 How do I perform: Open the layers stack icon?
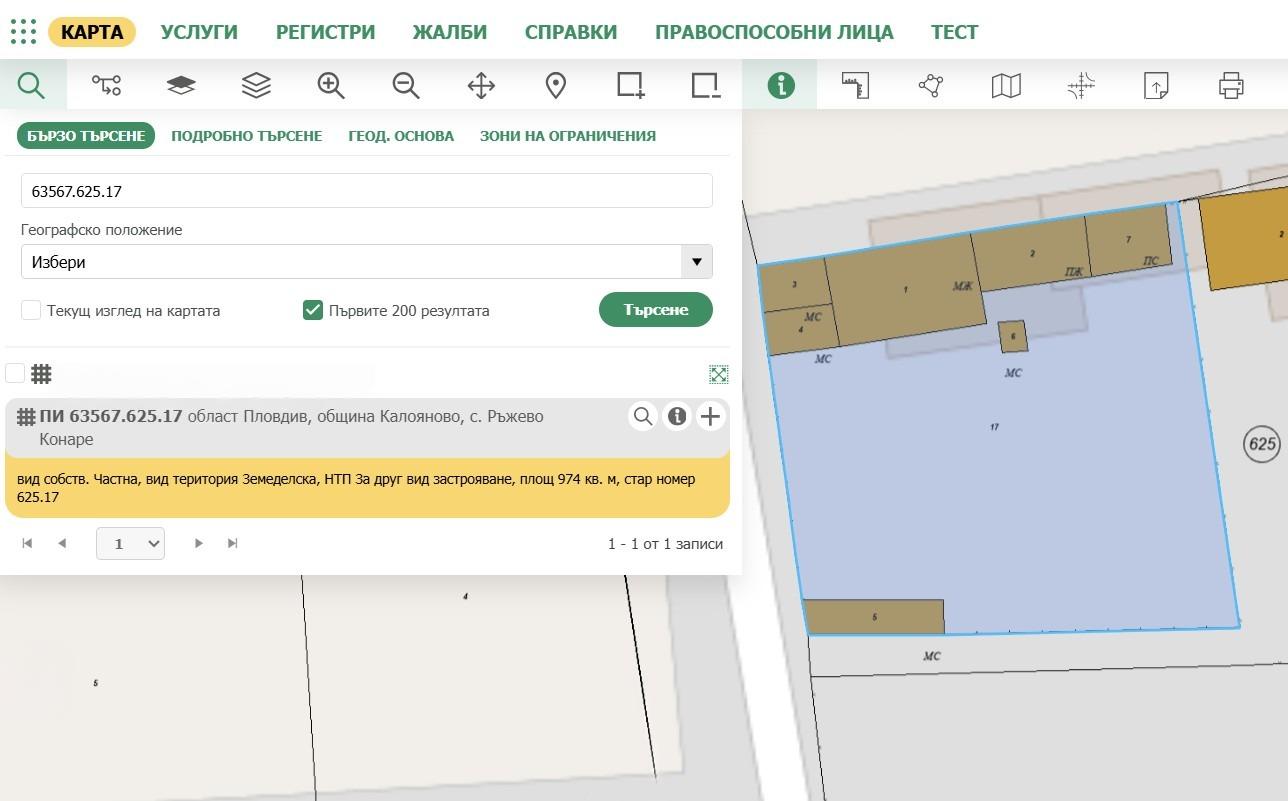(x=256, y=85)
